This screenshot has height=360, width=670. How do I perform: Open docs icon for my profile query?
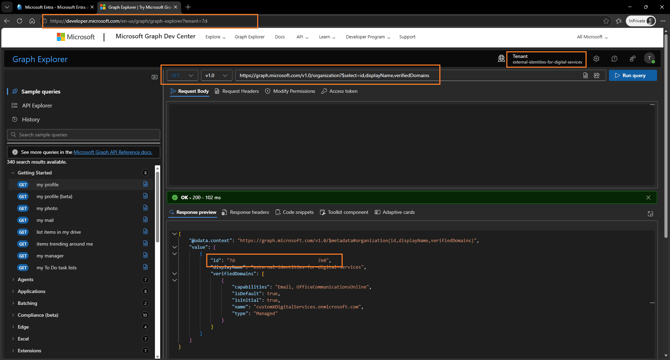(x=145, y=184)
